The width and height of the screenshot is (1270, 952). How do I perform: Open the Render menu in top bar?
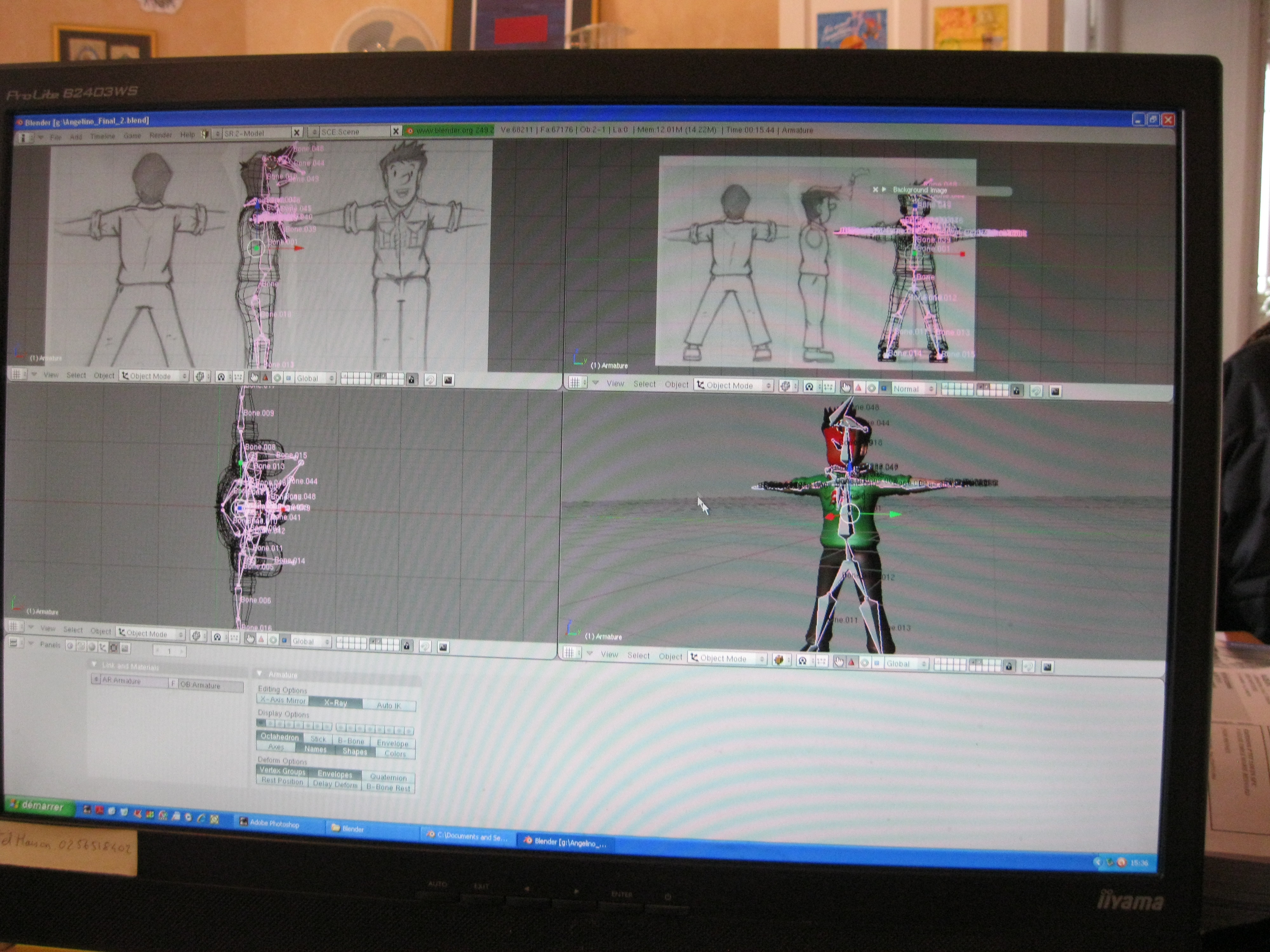pyautogui.click(x=161, y=136)
